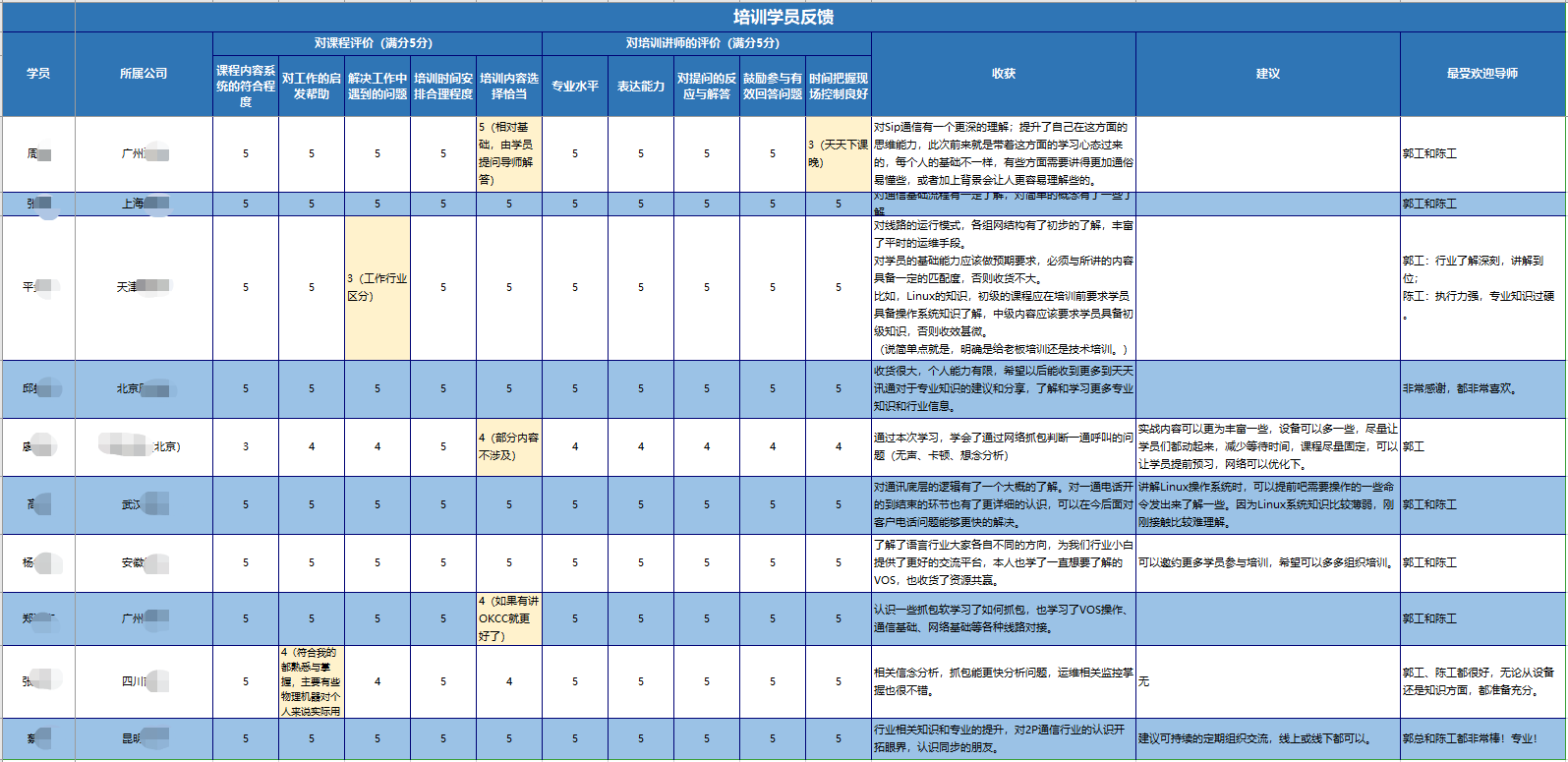Image resolution: width=1568 pixels, height=762 pixels.
Task: Select the score 3 in 课程内容系统的符合程度 column
Action: [246, 446]
